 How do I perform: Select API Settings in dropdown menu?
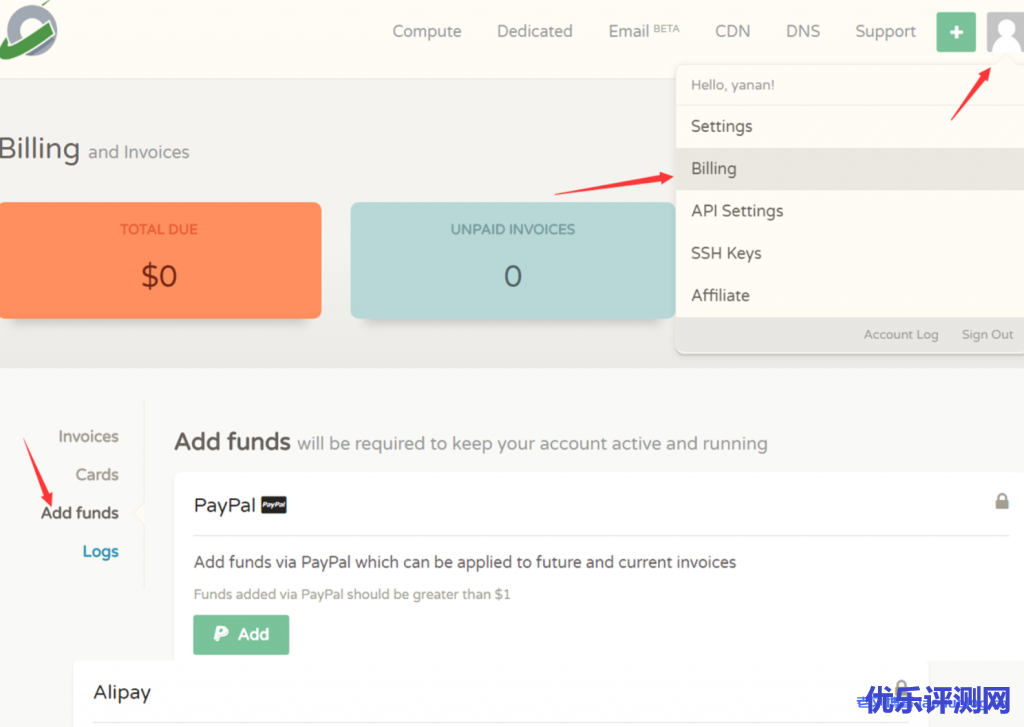point(737,211)
